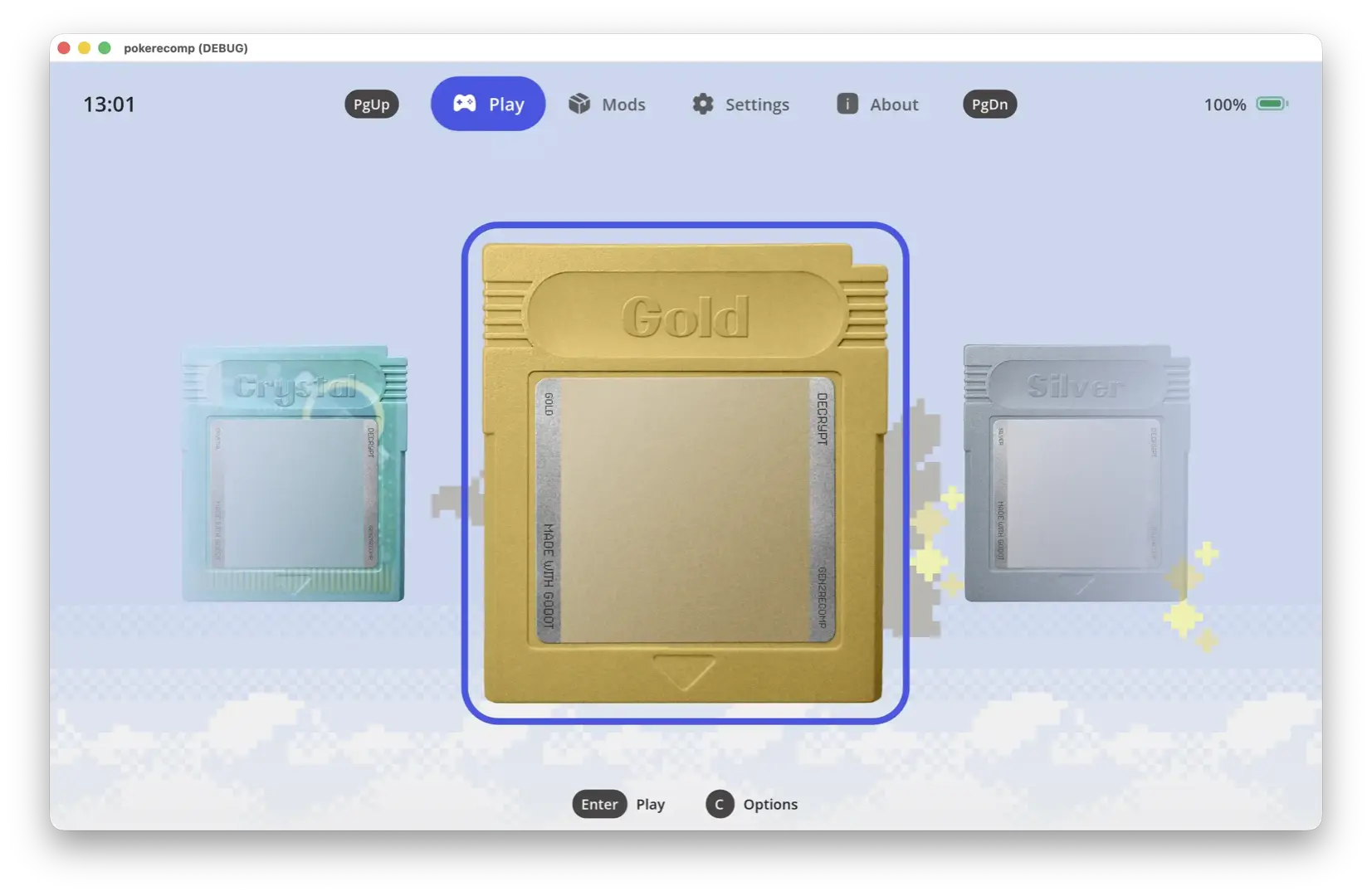Open the Play tab

pos(488,104)
